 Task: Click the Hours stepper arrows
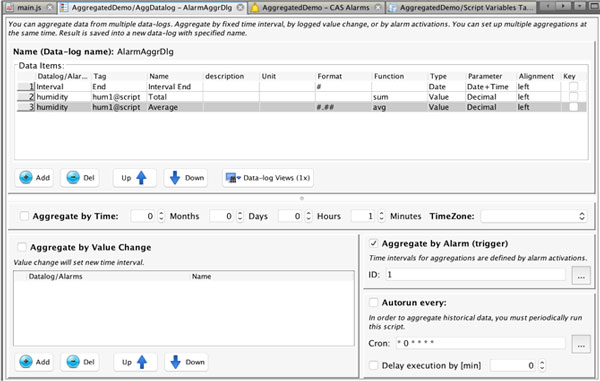[x=308, y=216]
